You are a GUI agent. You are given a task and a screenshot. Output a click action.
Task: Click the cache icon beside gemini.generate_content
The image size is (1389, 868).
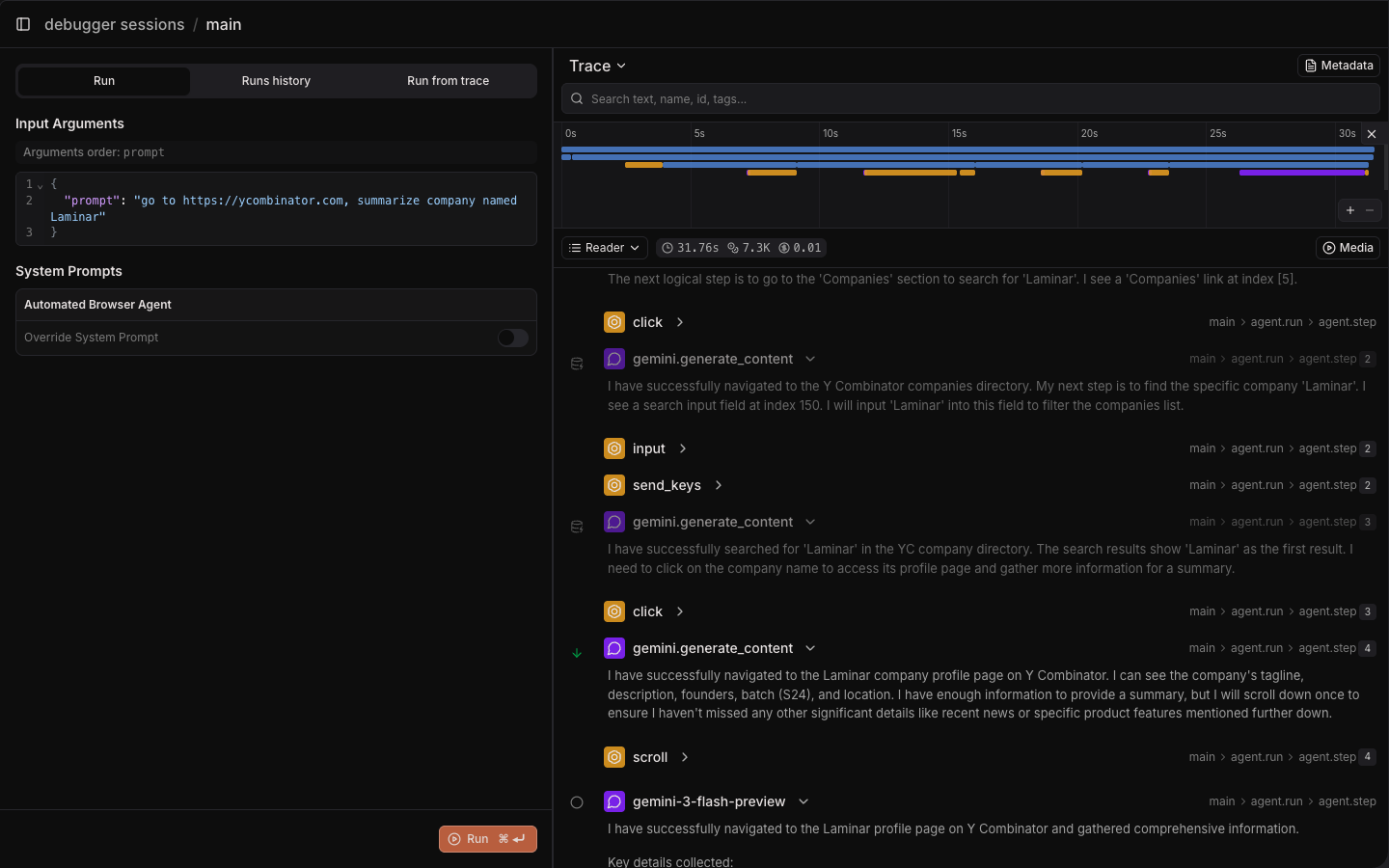(x=577, y=363)
